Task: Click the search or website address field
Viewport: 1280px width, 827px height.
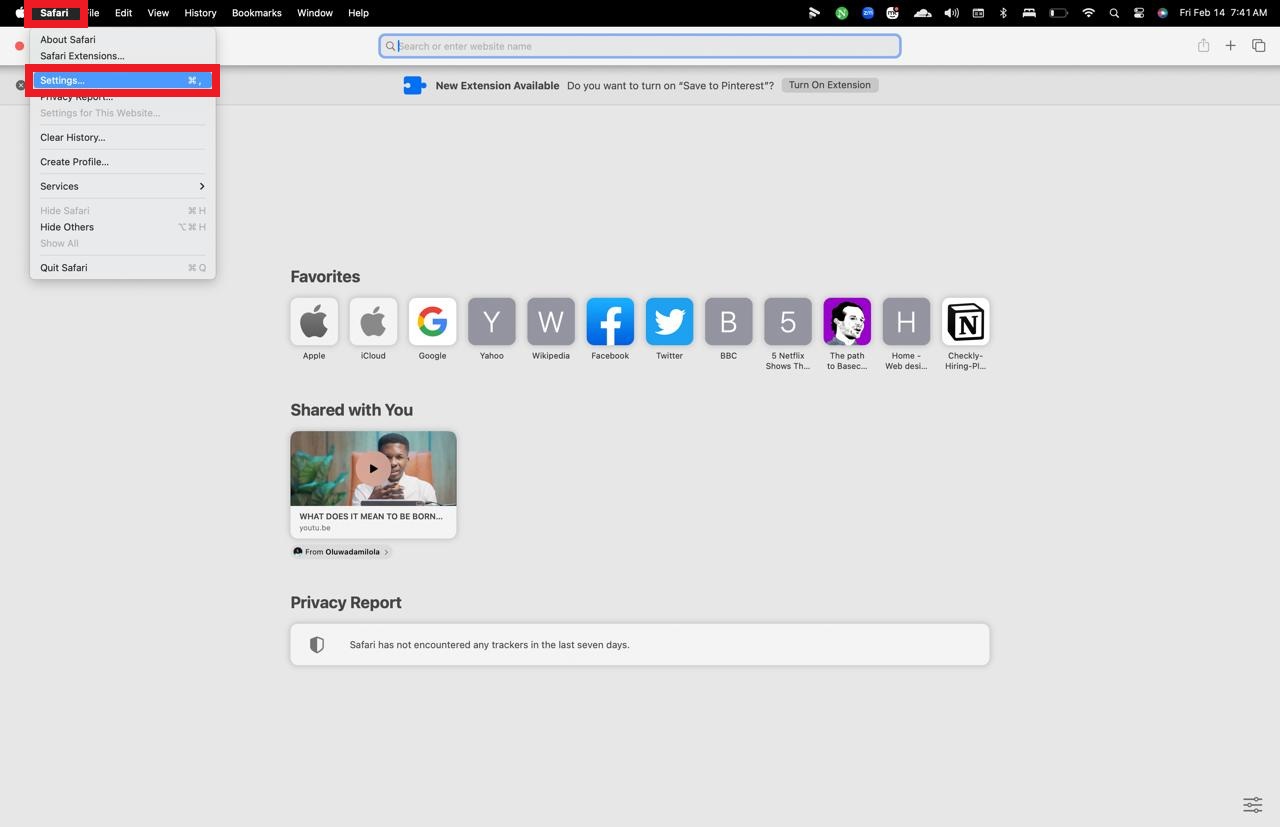Action: click(640, 46)
